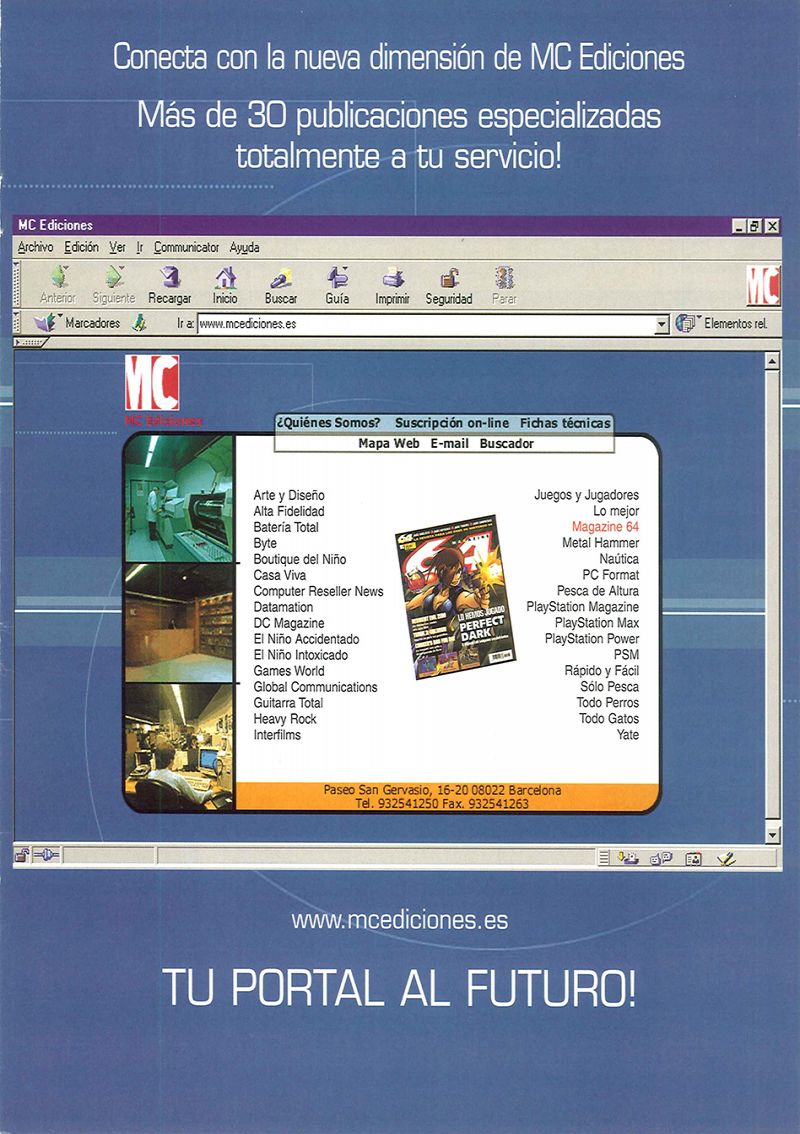Select Byte in publication list
This screenshot has height=1134, width=800.
pos(265,544)
